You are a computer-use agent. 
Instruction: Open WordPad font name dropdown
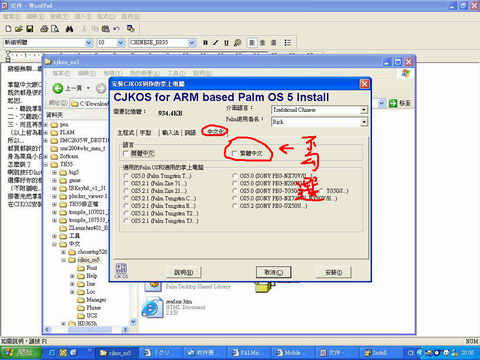click(x=89, y=43)
